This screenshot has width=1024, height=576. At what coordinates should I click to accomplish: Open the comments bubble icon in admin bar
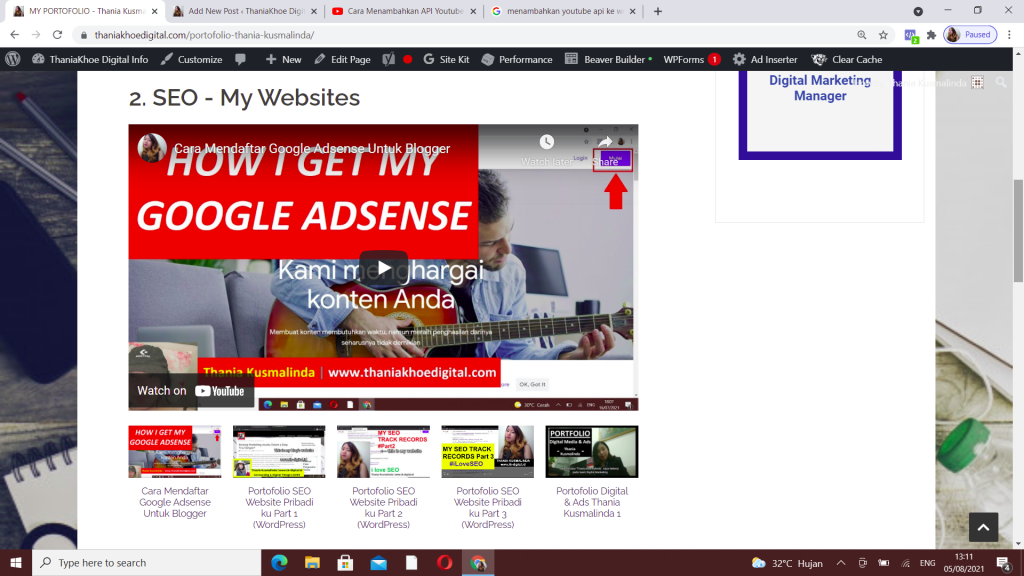point(240,59)
